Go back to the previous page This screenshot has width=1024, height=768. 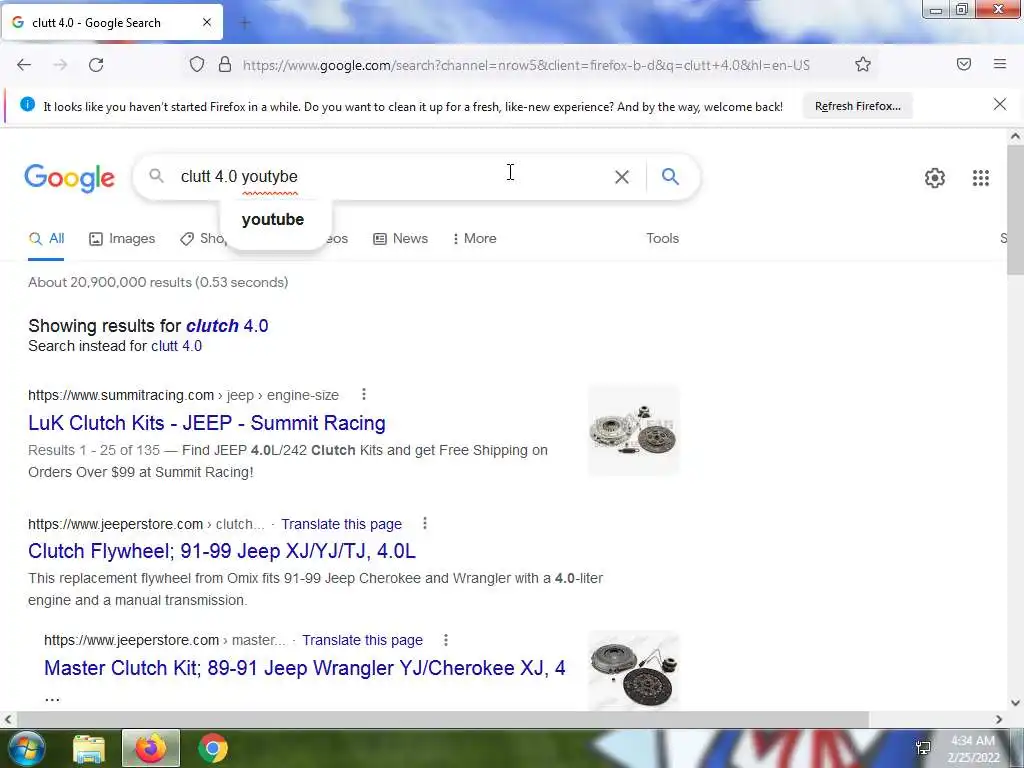coord(24,65)
